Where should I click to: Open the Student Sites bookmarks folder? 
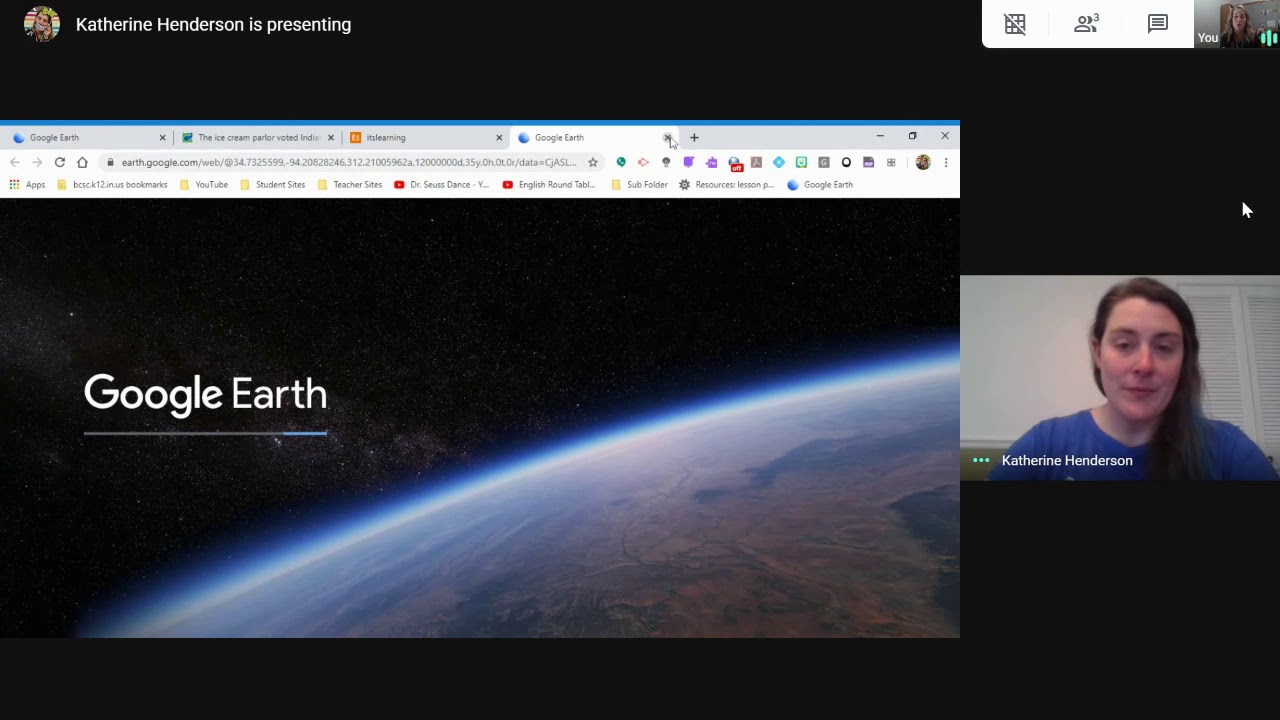coord(272,184)
